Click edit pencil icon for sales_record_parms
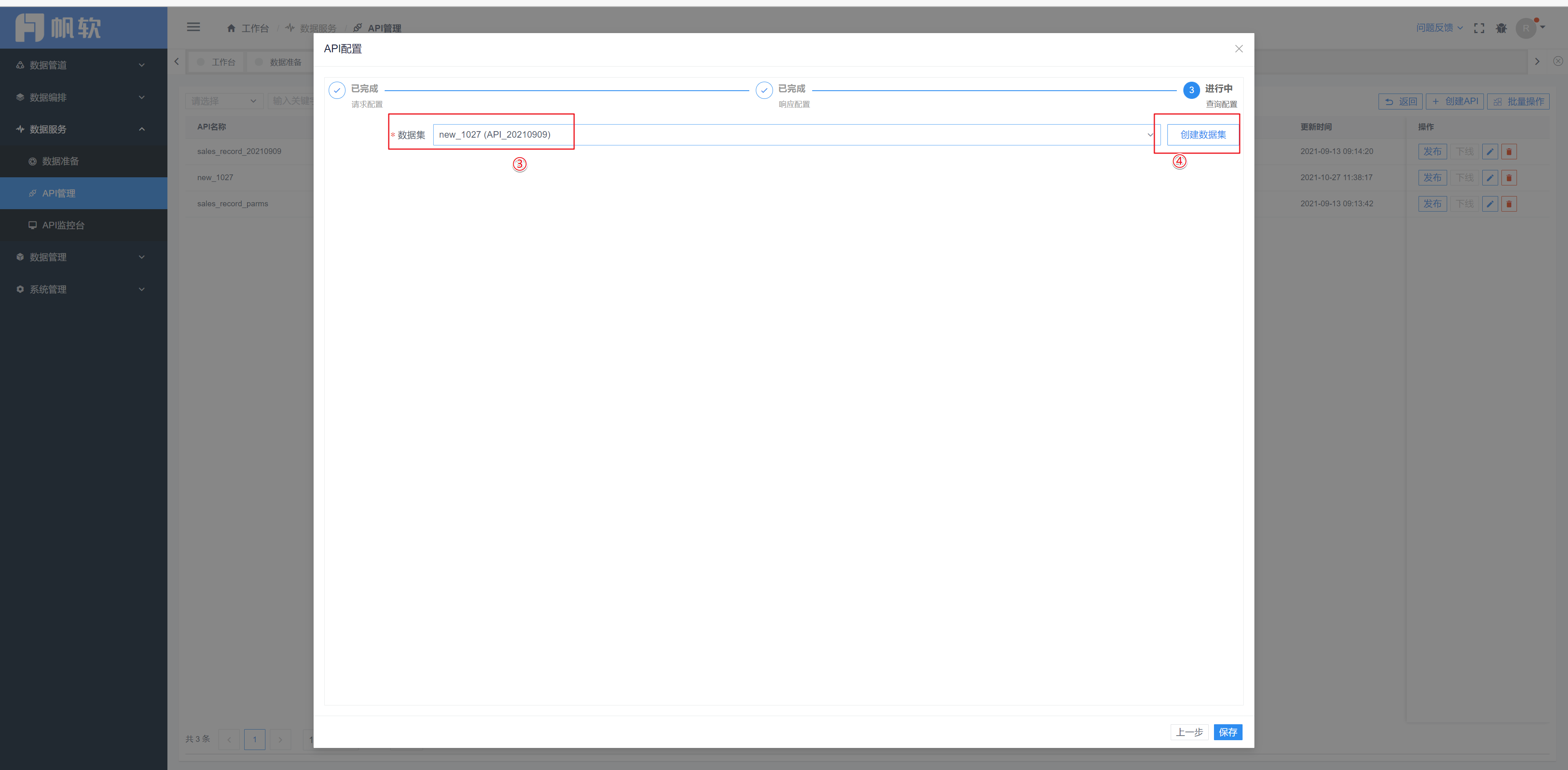The image size is (1568, 770). [1490, 204]
